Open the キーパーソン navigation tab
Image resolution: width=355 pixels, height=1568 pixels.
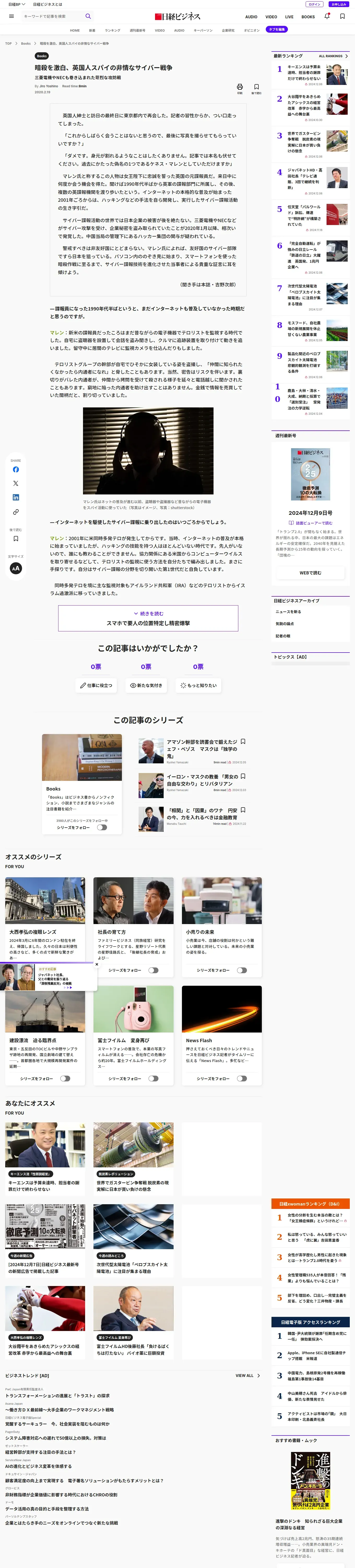203,30
